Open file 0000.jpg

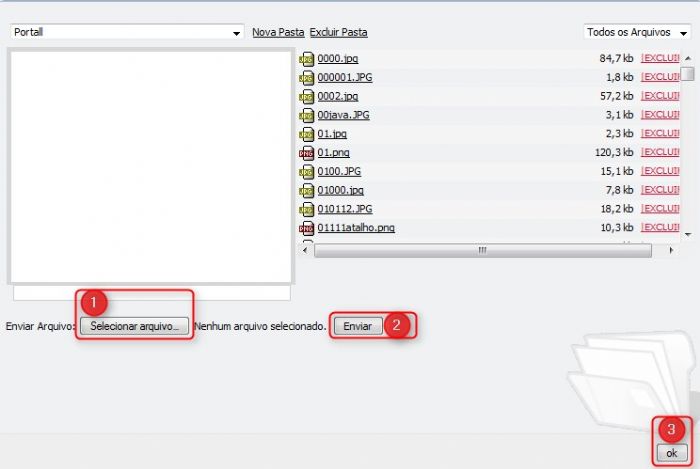pyautogui.click(x=338, y=58)
